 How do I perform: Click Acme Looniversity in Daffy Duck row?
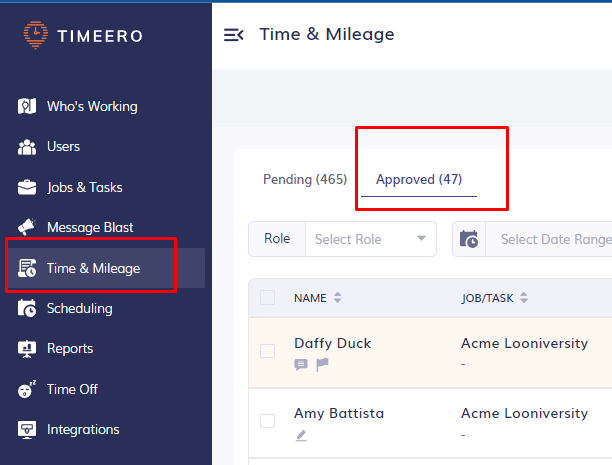524,343
